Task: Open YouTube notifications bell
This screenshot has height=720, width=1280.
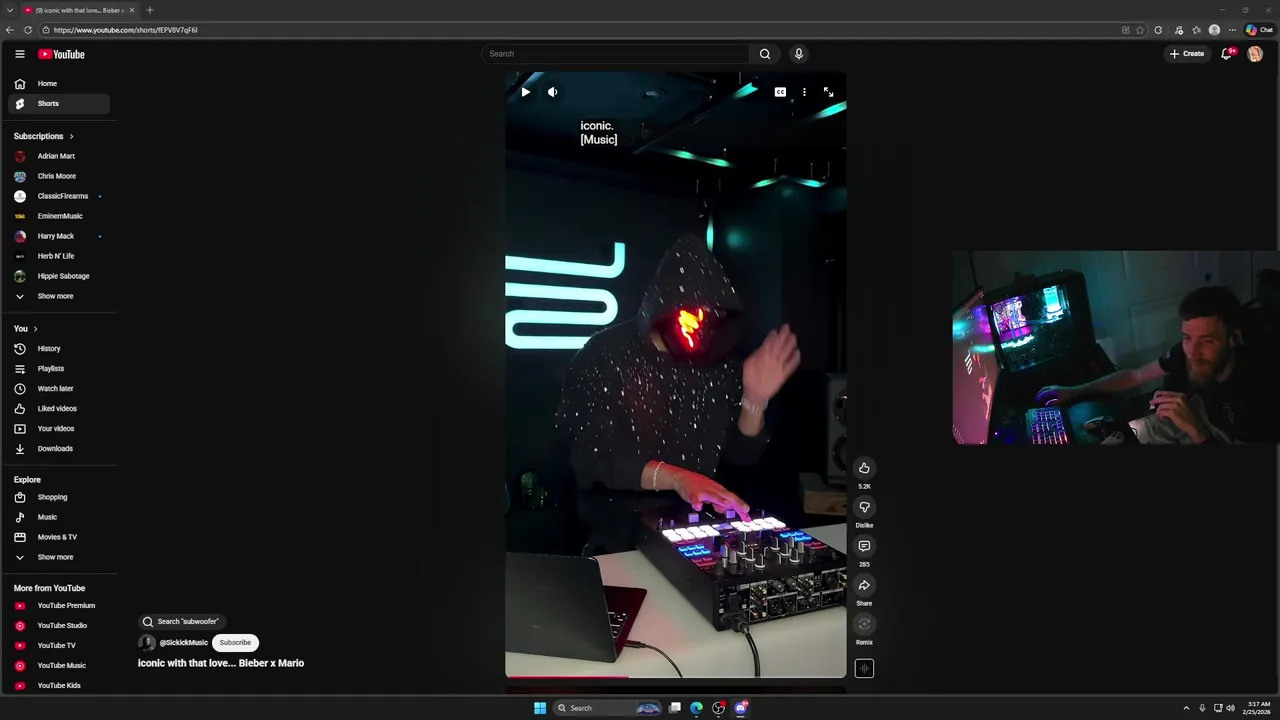Action: tap(1227, 54)
